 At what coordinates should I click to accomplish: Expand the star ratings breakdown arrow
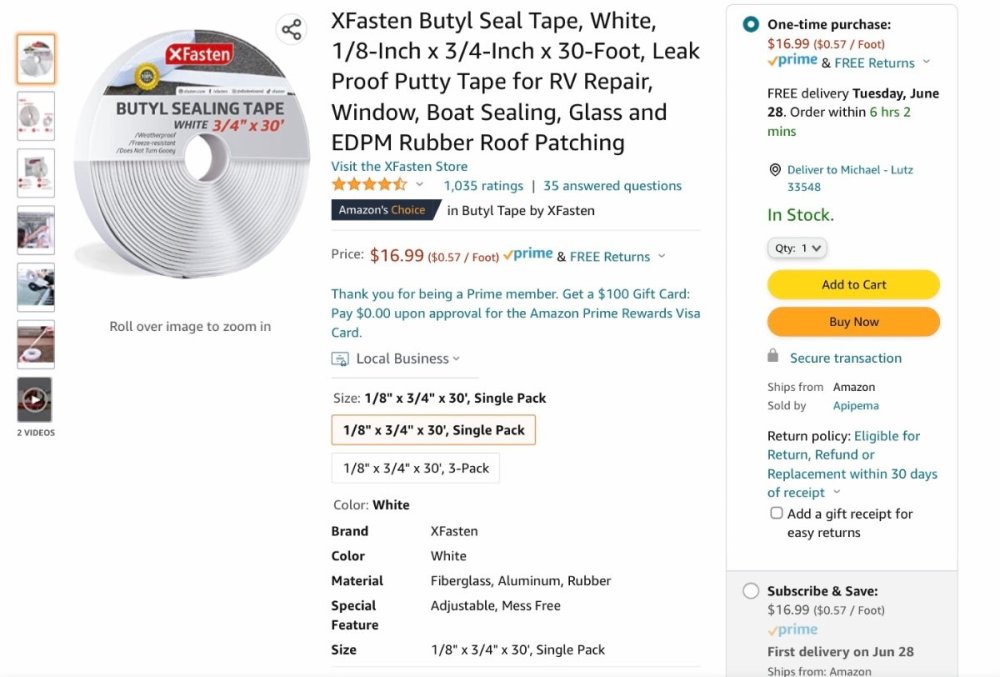(x=420, y=185)
